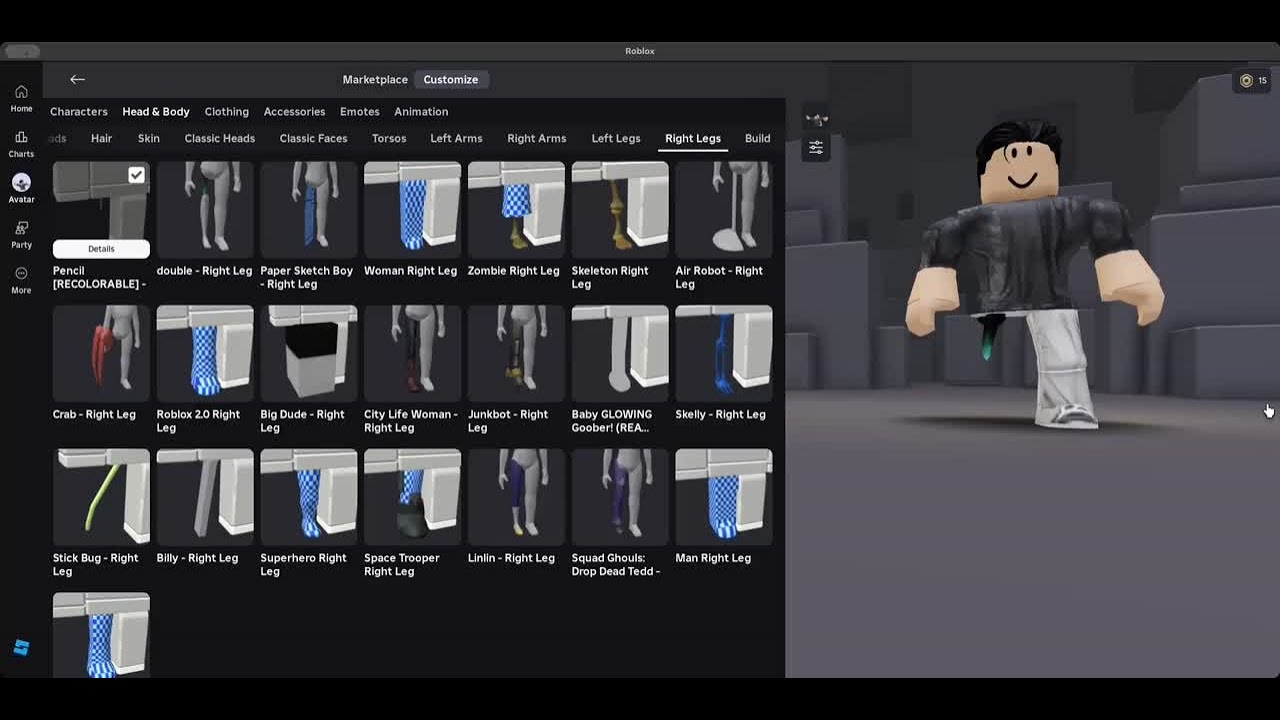This screenshot has height=720, width=1280.
Task: Click the "Pencil [RECOLORABLE] -" item name
Action: (x=99, y=277)
